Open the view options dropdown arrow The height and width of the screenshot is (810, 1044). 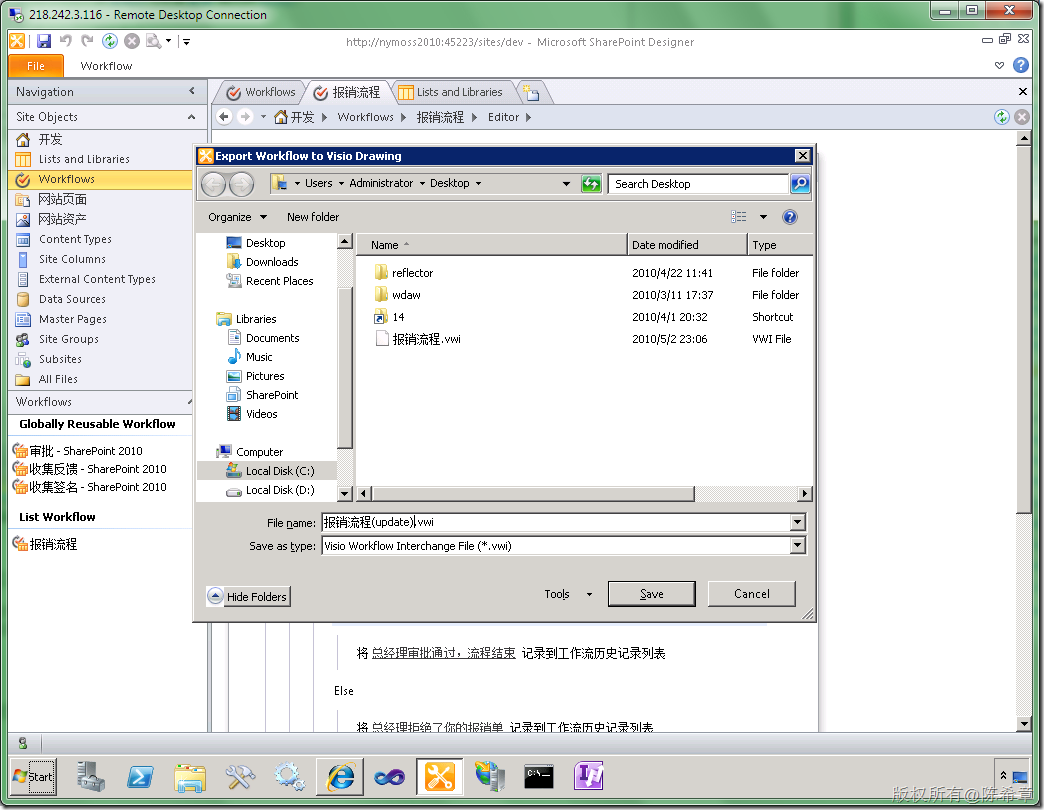(763, 217)
